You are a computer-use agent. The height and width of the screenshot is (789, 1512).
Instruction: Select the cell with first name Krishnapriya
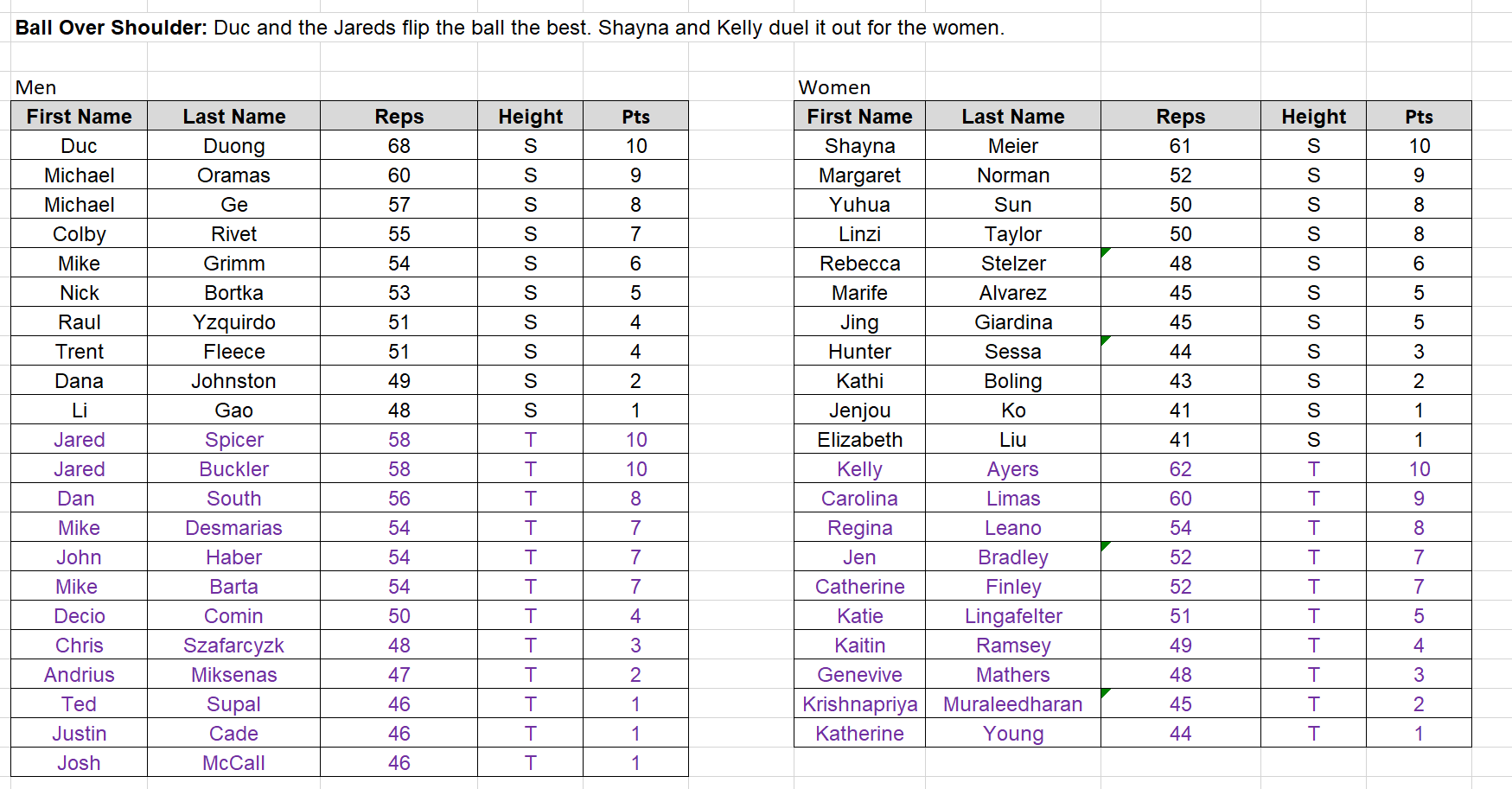(x=859, y=703)
